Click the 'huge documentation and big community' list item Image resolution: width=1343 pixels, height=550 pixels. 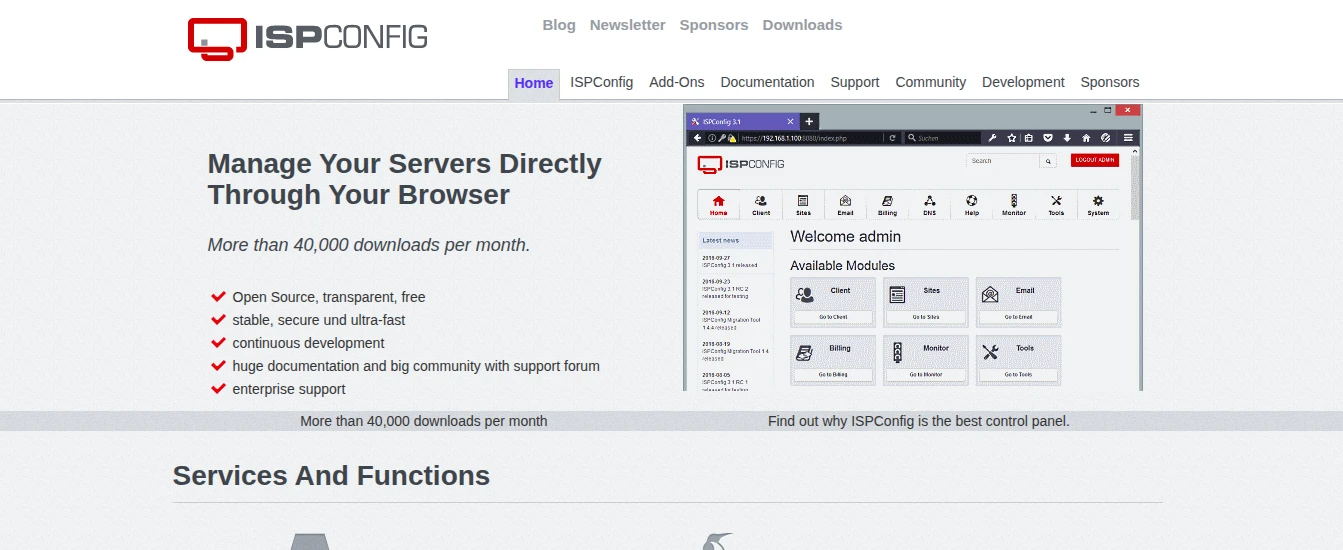(x=416, y=366)
